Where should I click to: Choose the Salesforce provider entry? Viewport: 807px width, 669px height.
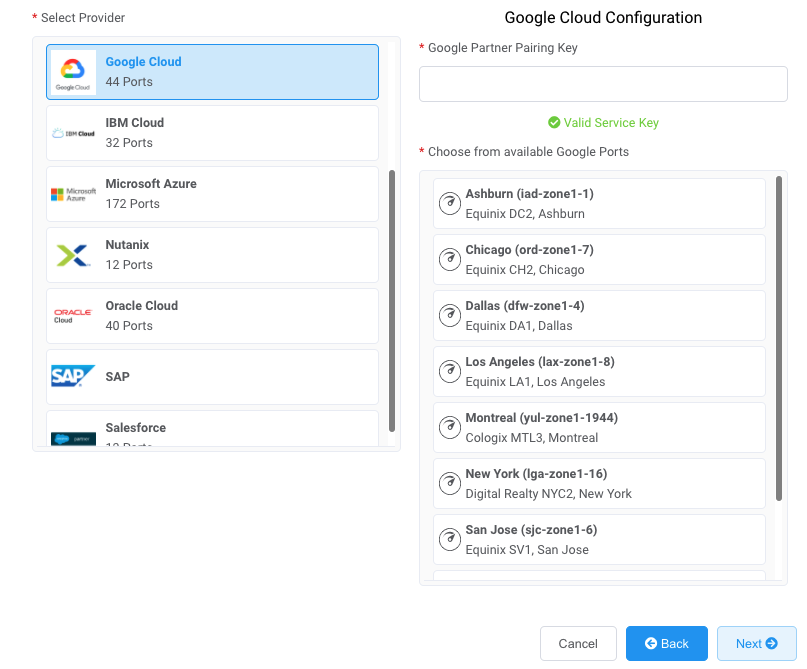pos(213,429)
